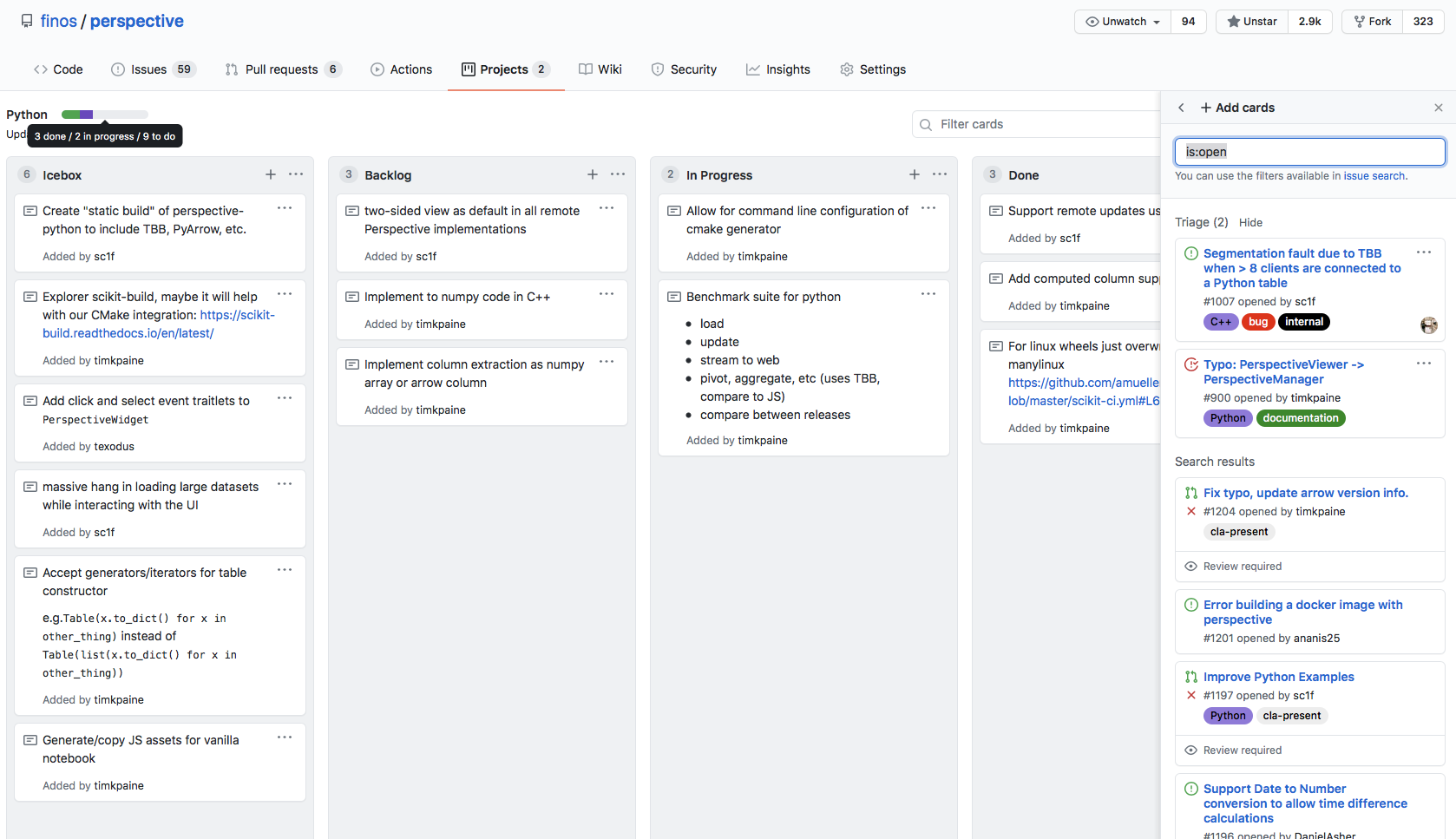Hide the Triage section
1456x839 pixels.
(1250, 223)
